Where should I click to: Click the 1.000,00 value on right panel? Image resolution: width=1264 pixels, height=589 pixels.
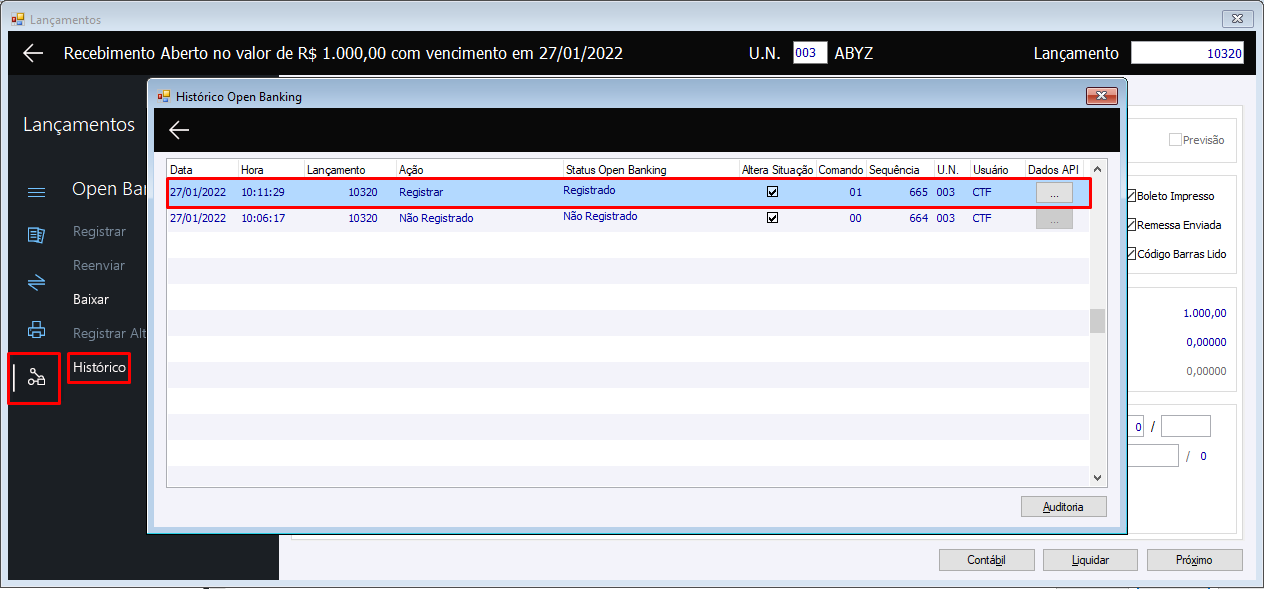coord(1204,313)
